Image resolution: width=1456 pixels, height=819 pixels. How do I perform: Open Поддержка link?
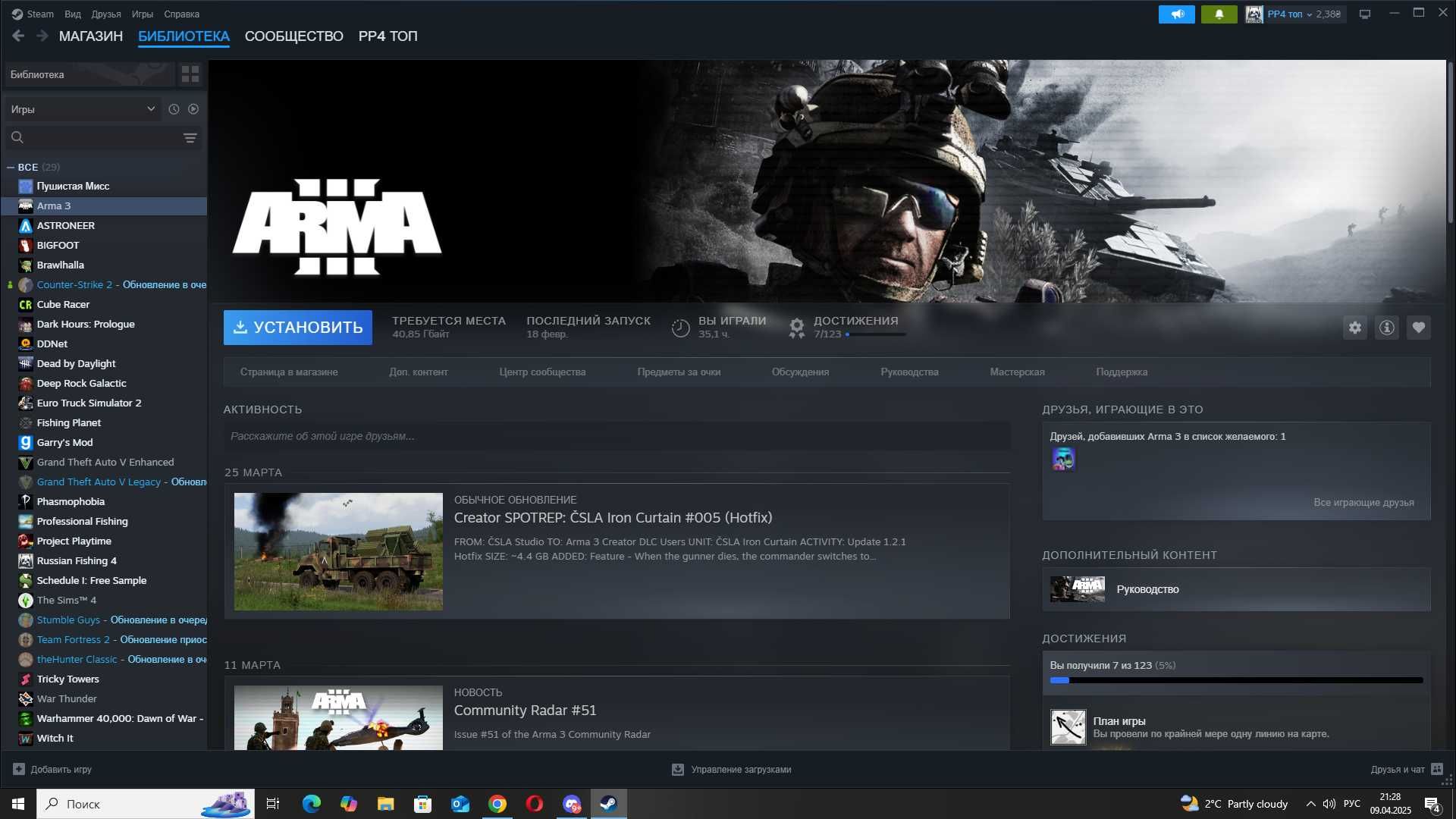point(1122,372)
